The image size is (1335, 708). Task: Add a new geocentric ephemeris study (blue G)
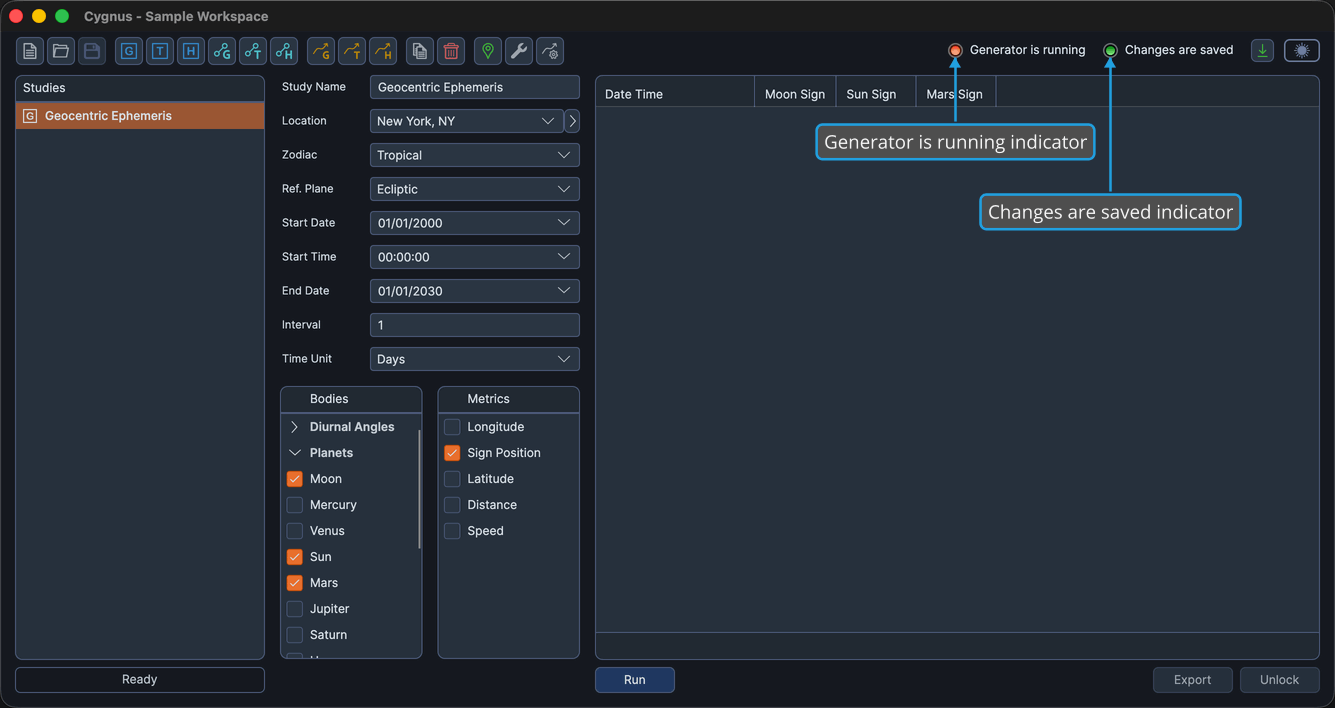[129, 51]
